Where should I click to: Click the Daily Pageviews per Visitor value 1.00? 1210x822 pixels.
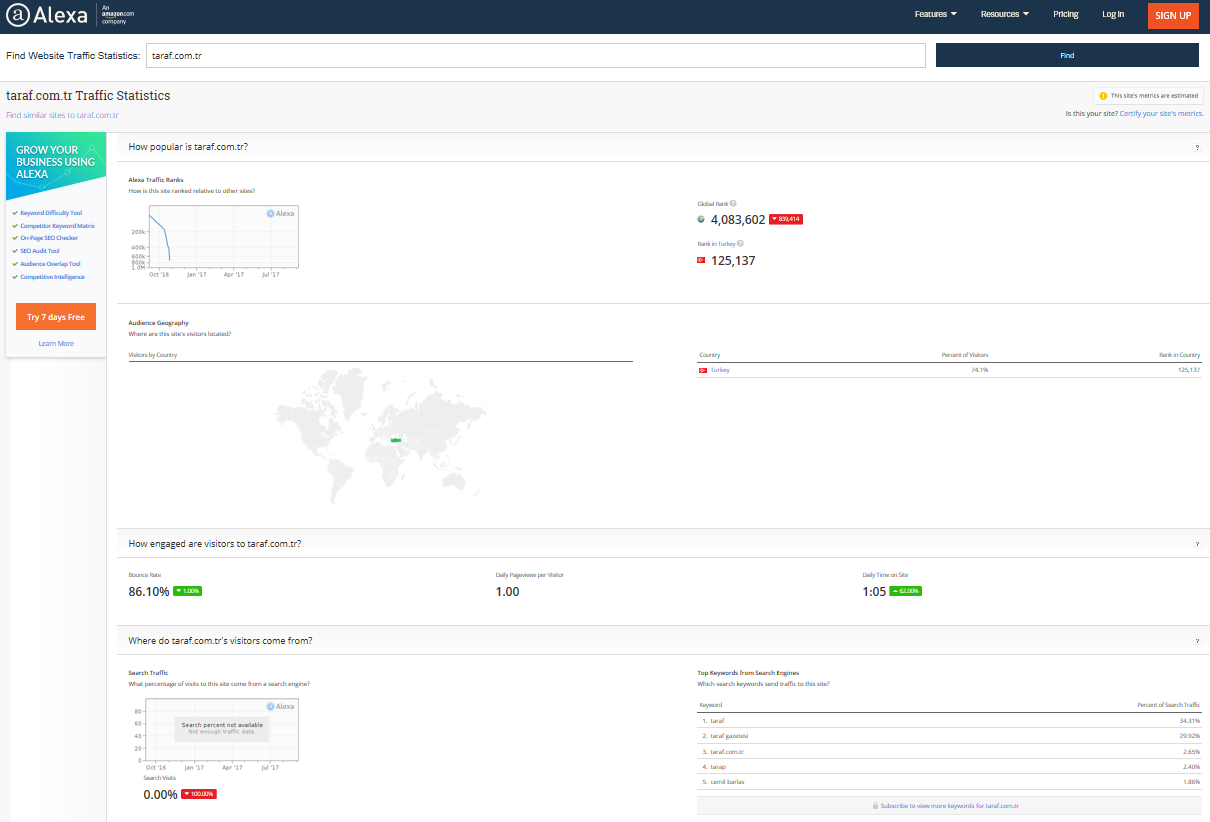pos(508,592)
